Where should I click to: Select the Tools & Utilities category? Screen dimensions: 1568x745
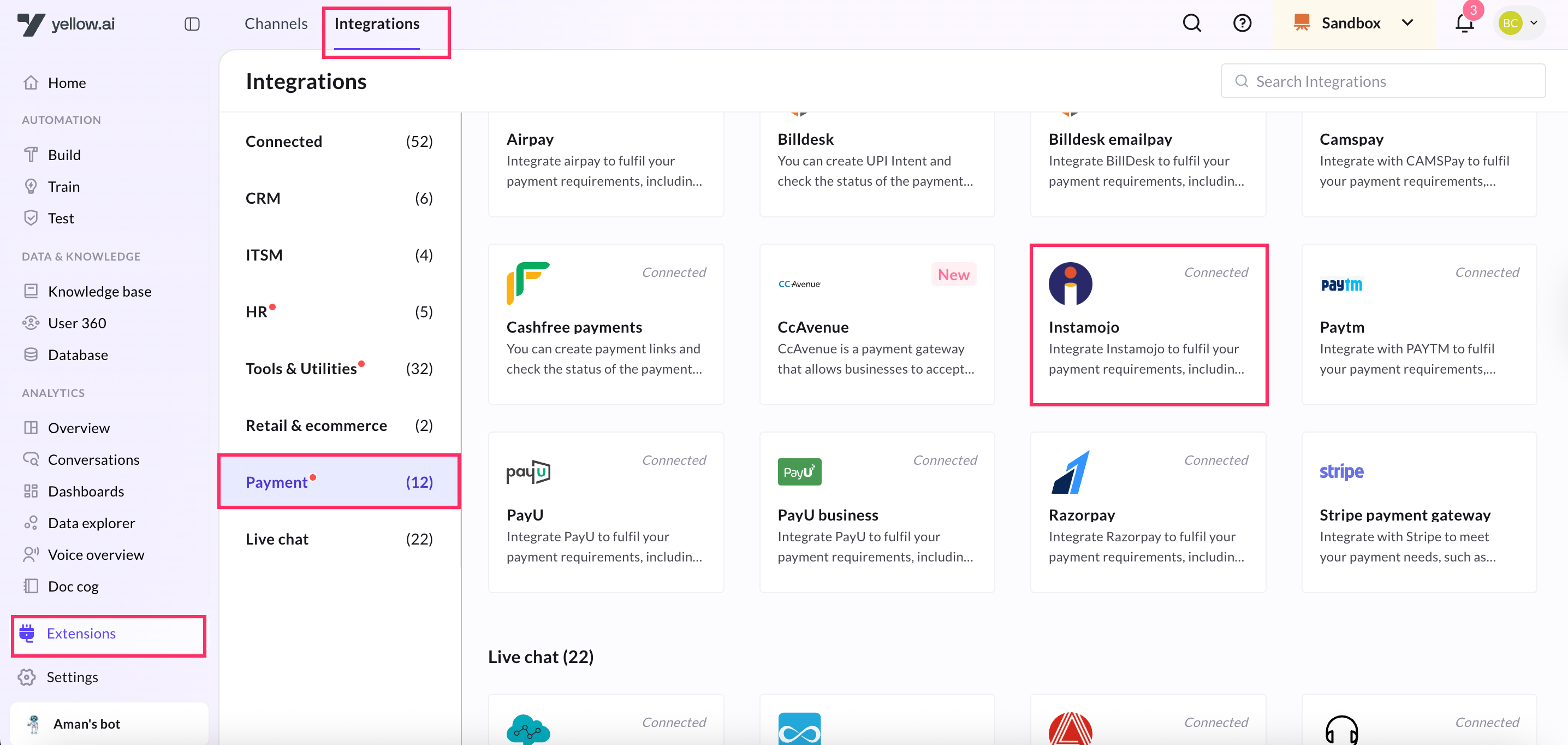click(339, 369)
